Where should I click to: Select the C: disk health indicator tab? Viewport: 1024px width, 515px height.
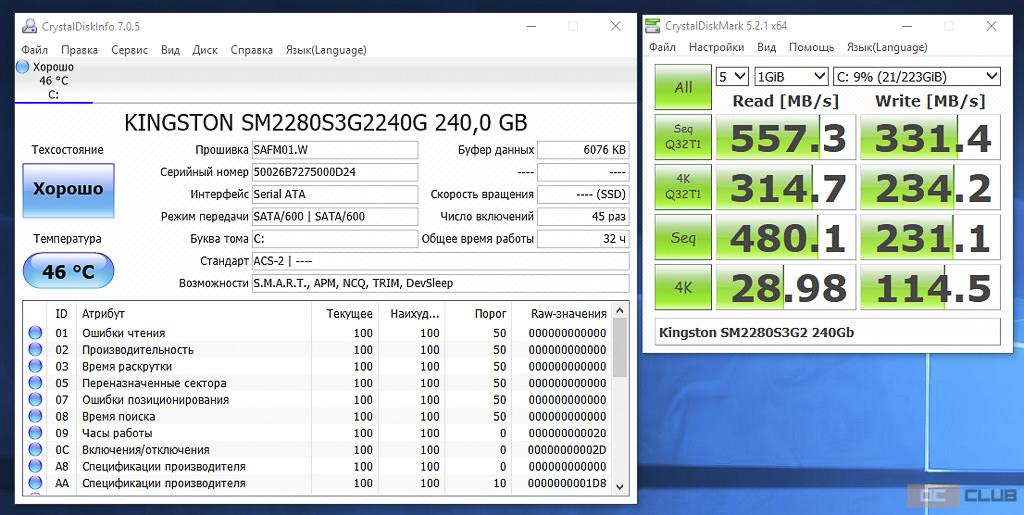[x=53, y=81]
